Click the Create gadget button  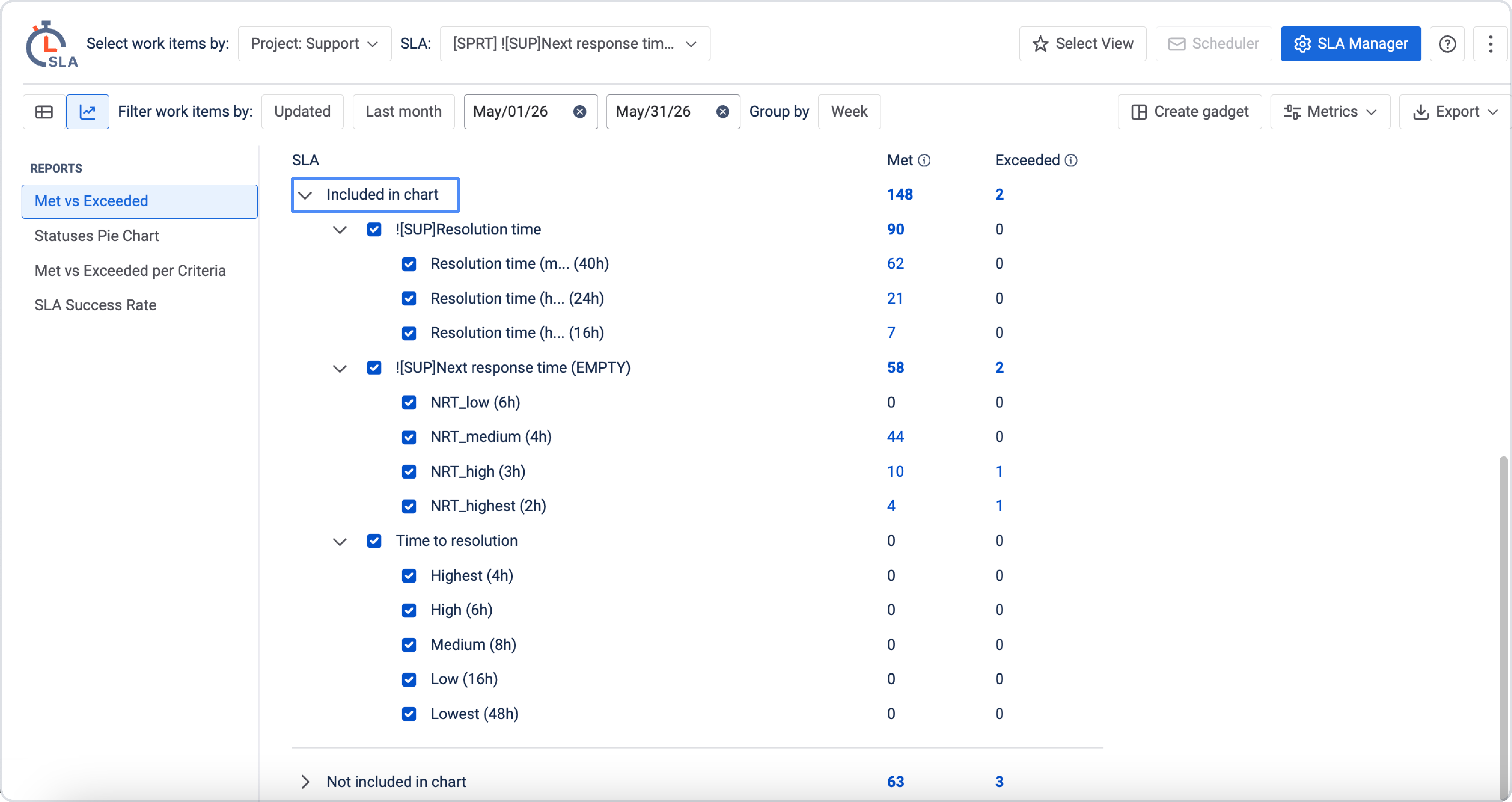[x=1190, y=111]
